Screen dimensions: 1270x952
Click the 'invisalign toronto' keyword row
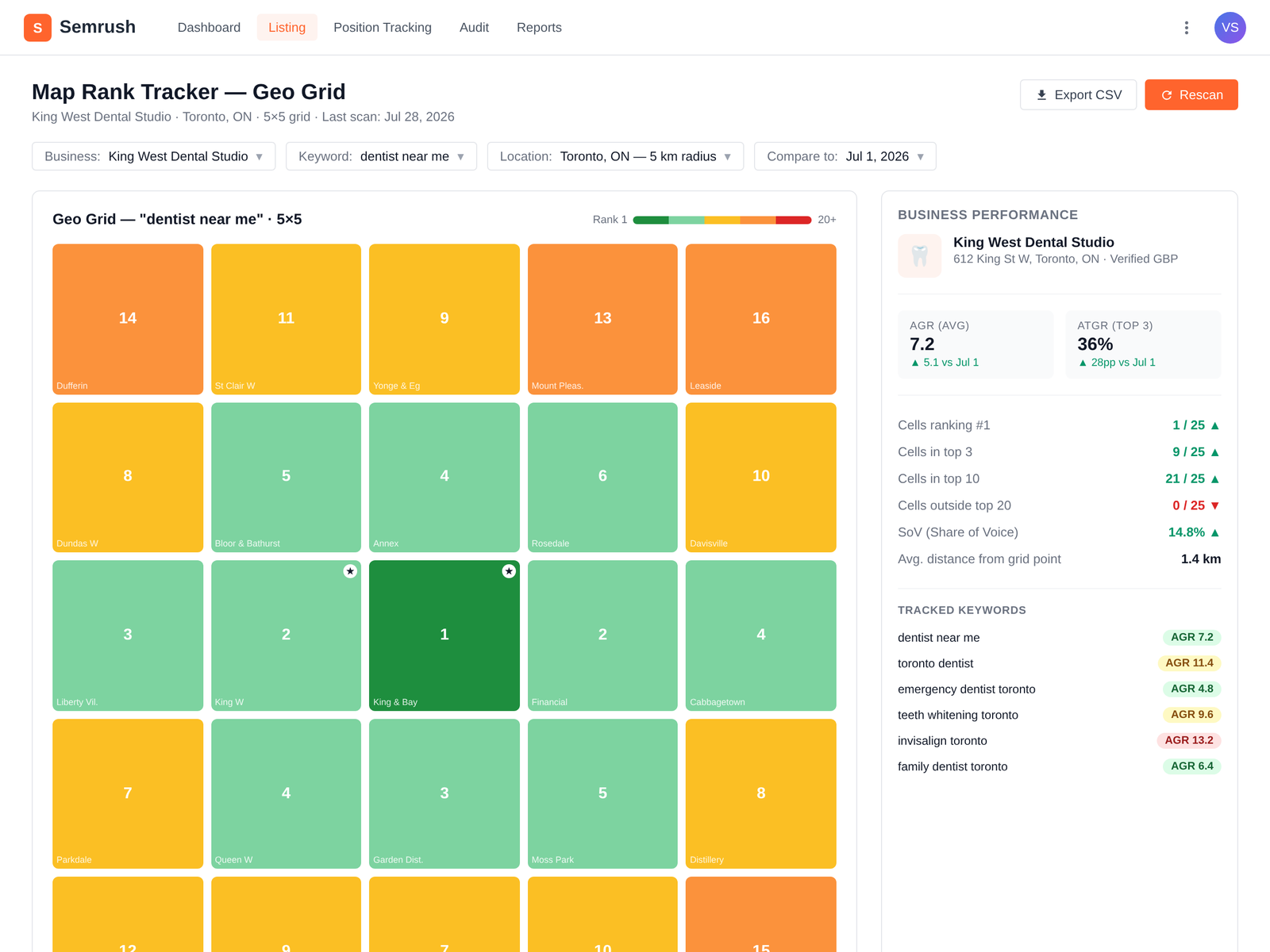coord(1059,740)
